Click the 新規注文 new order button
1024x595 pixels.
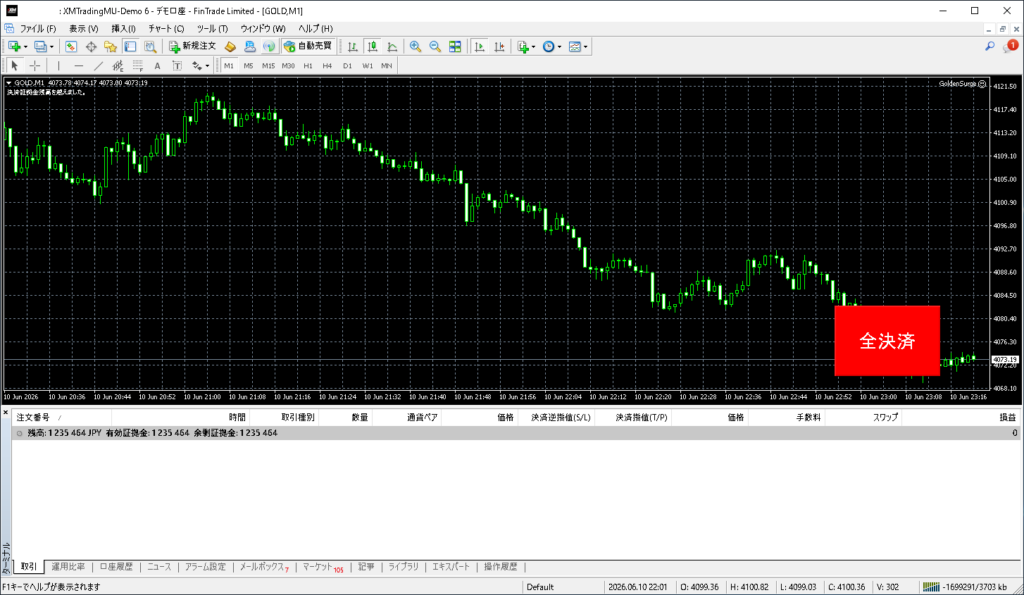point(193,46)
